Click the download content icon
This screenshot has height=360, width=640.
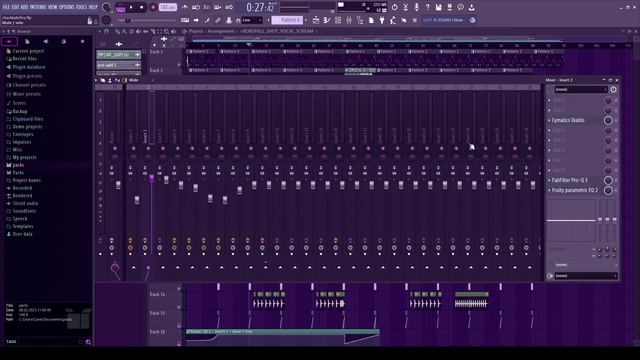[471, 7]
